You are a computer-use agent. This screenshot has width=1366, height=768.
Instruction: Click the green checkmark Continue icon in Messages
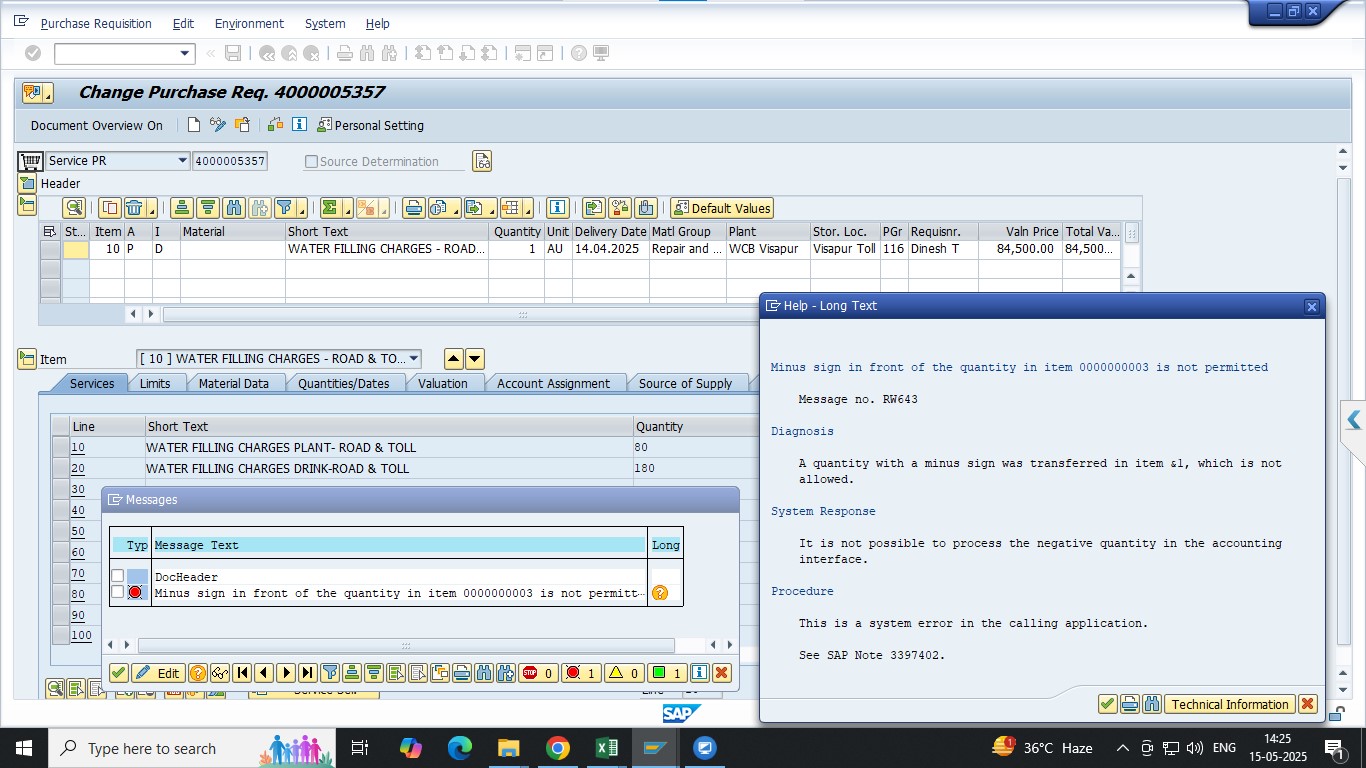[x=118, y=673]
